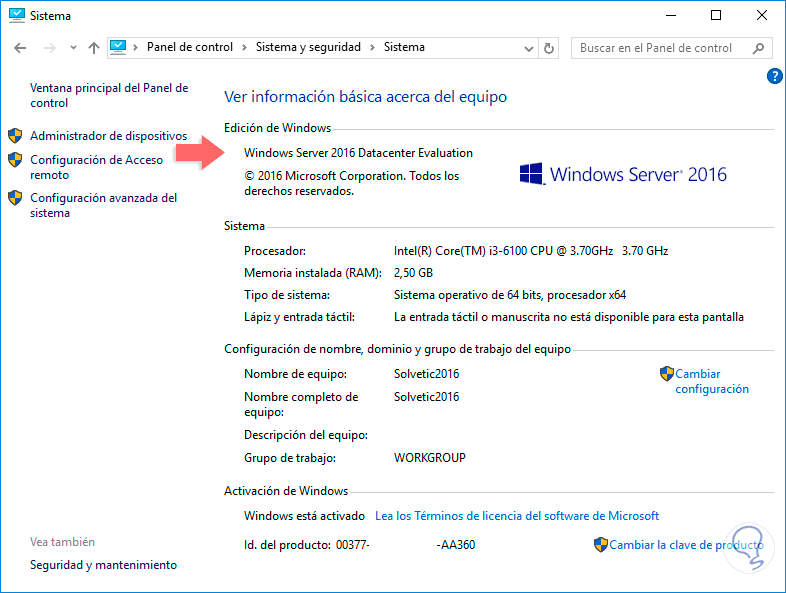Screen dimensions: 786x593
Task: Go up one level with the up arrow
Action: point(94,48)
